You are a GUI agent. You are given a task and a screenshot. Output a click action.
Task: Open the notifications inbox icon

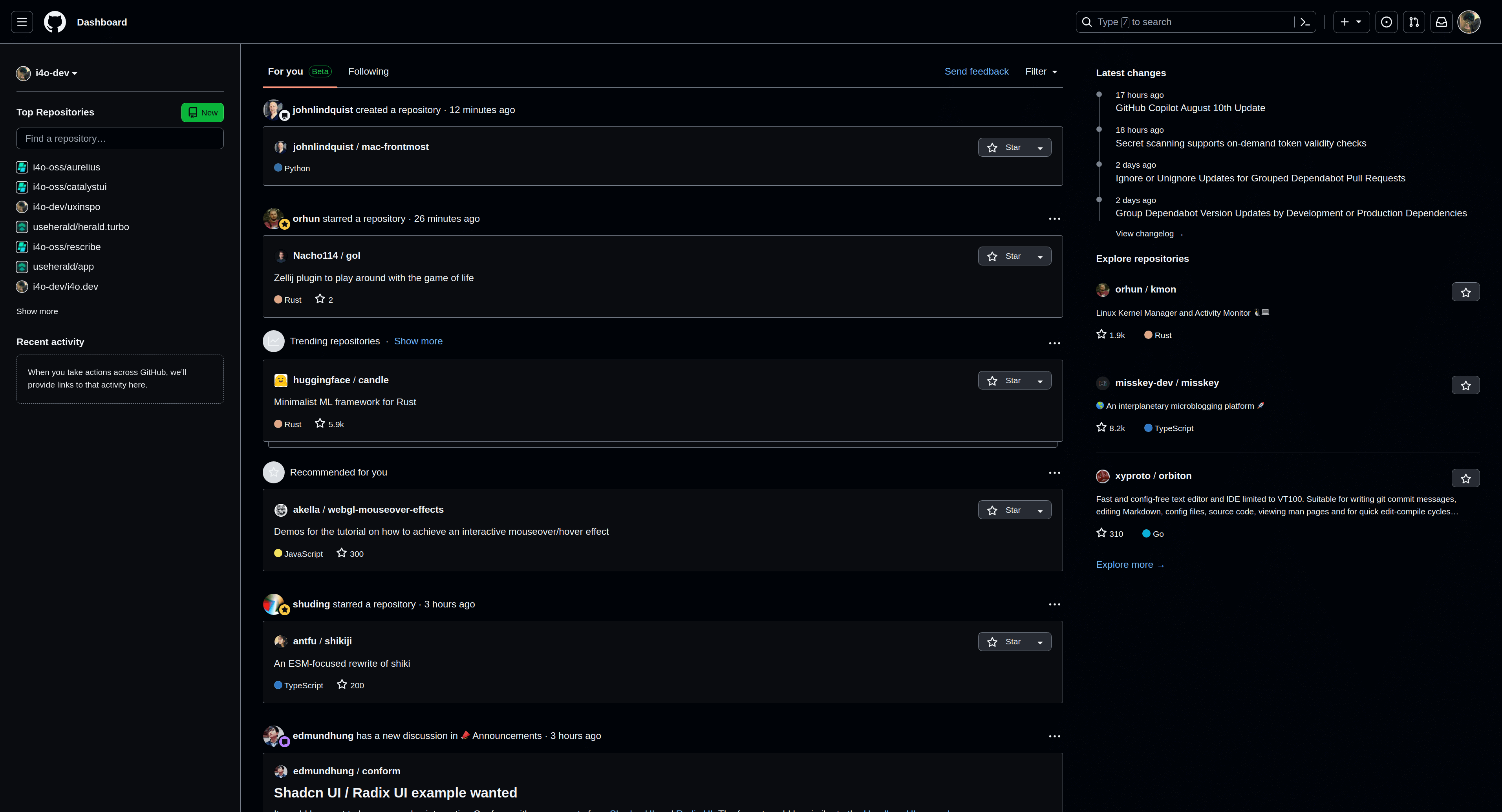pyautogui.click(x=1442, y=22)
